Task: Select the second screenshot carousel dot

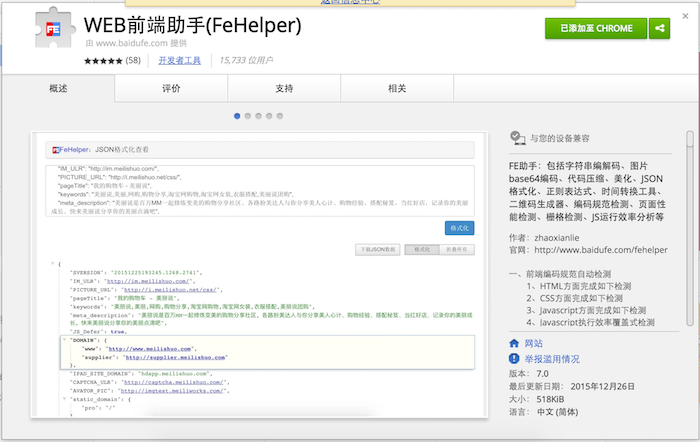Action: 248,116
